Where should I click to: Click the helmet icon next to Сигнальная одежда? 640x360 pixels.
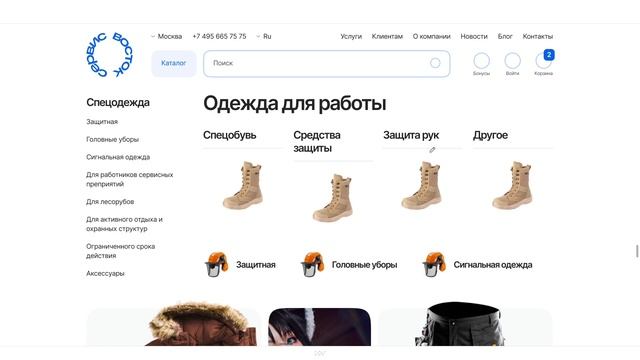pos(434,264)
